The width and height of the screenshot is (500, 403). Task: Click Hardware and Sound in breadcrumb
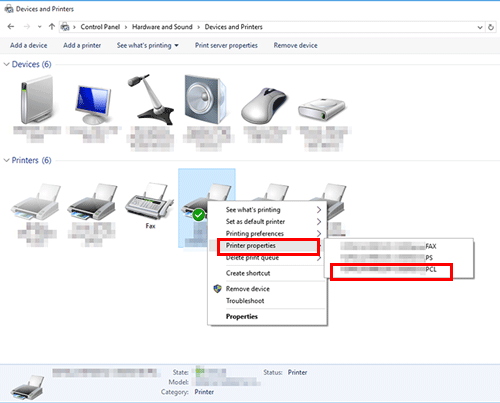(162, 27)
